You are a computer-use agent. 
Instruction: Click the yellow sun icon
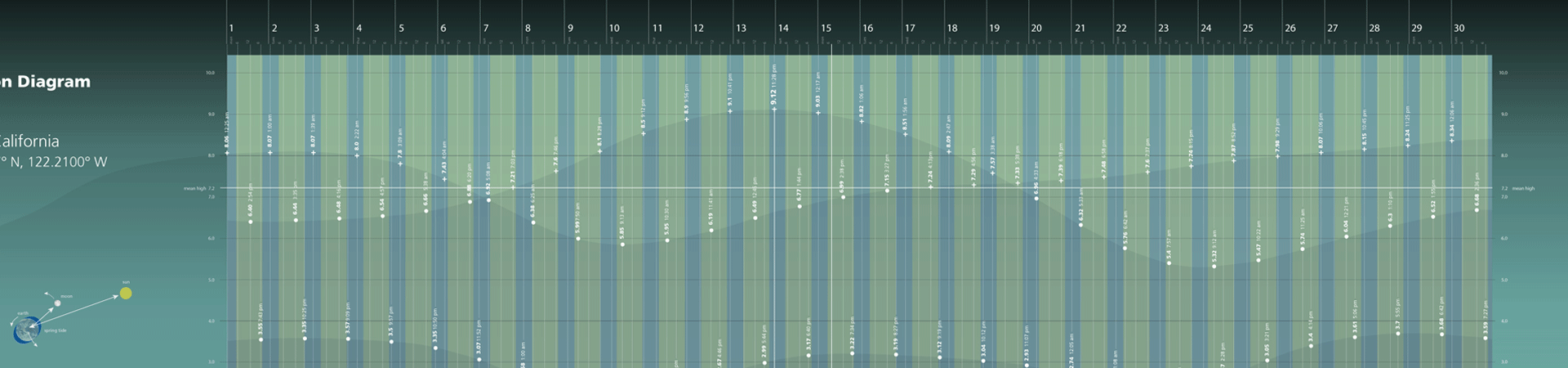pyautogui.click(x=126, y=293)
